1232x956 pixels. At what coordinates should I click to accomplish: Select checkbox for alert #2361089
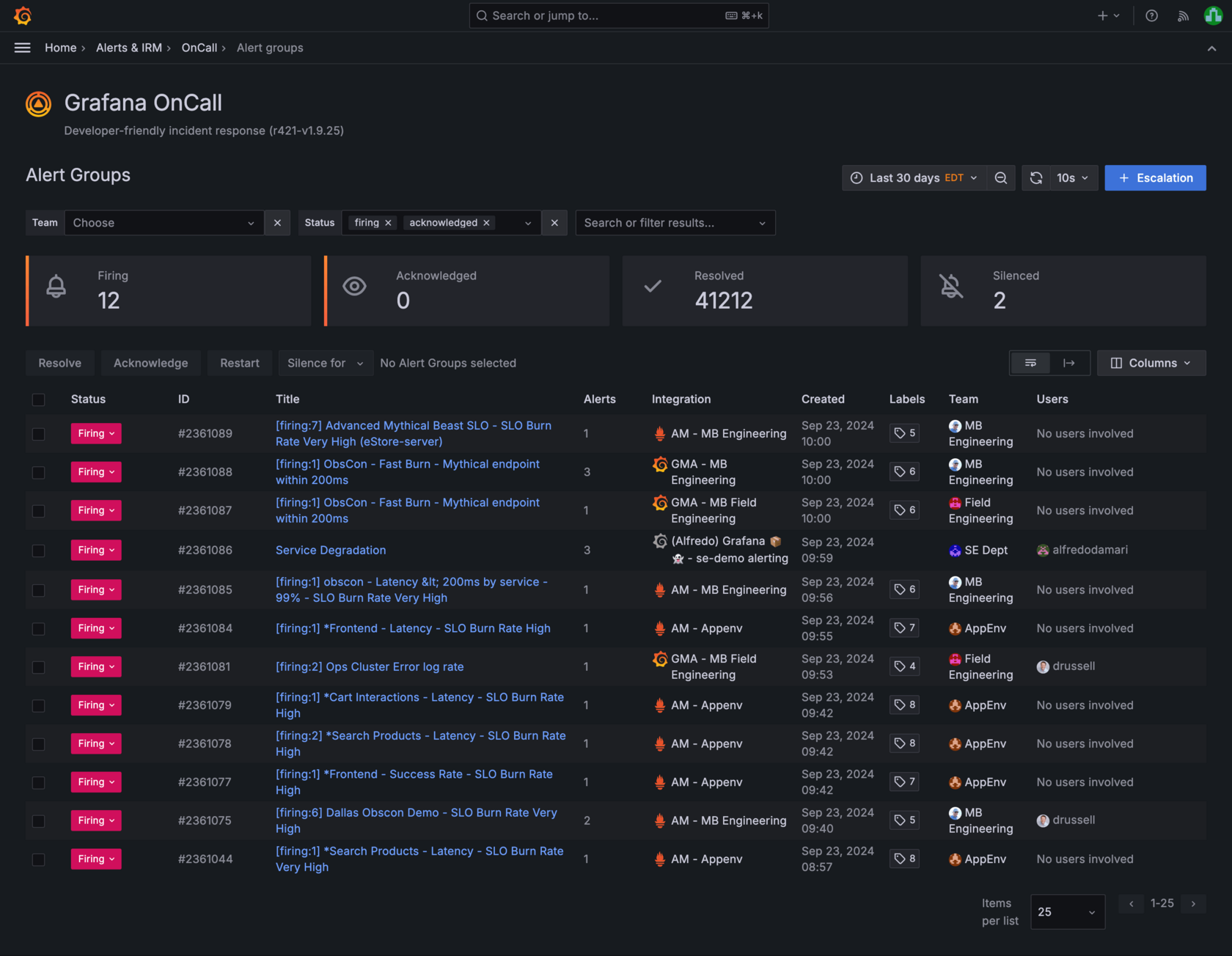click(x=39, y=434)
